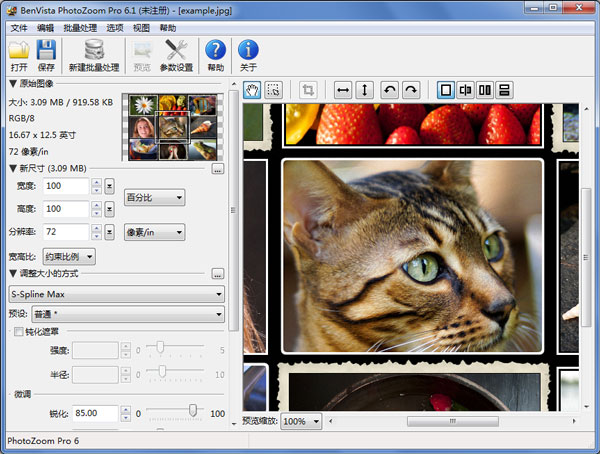The image size is (600, 454).
Task: Switch to single preview pane view
Action: coord(446,90)
